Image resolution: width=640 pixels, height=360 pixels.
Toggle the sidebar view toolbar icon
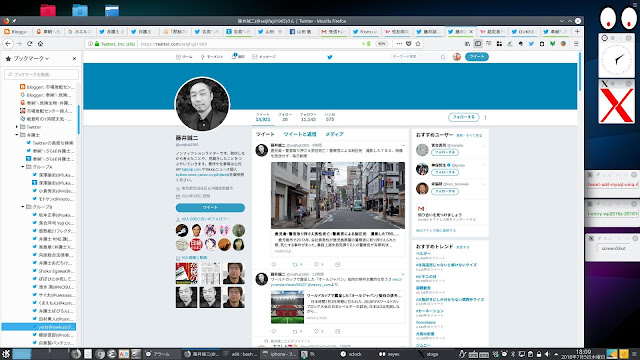coord(478,44)
